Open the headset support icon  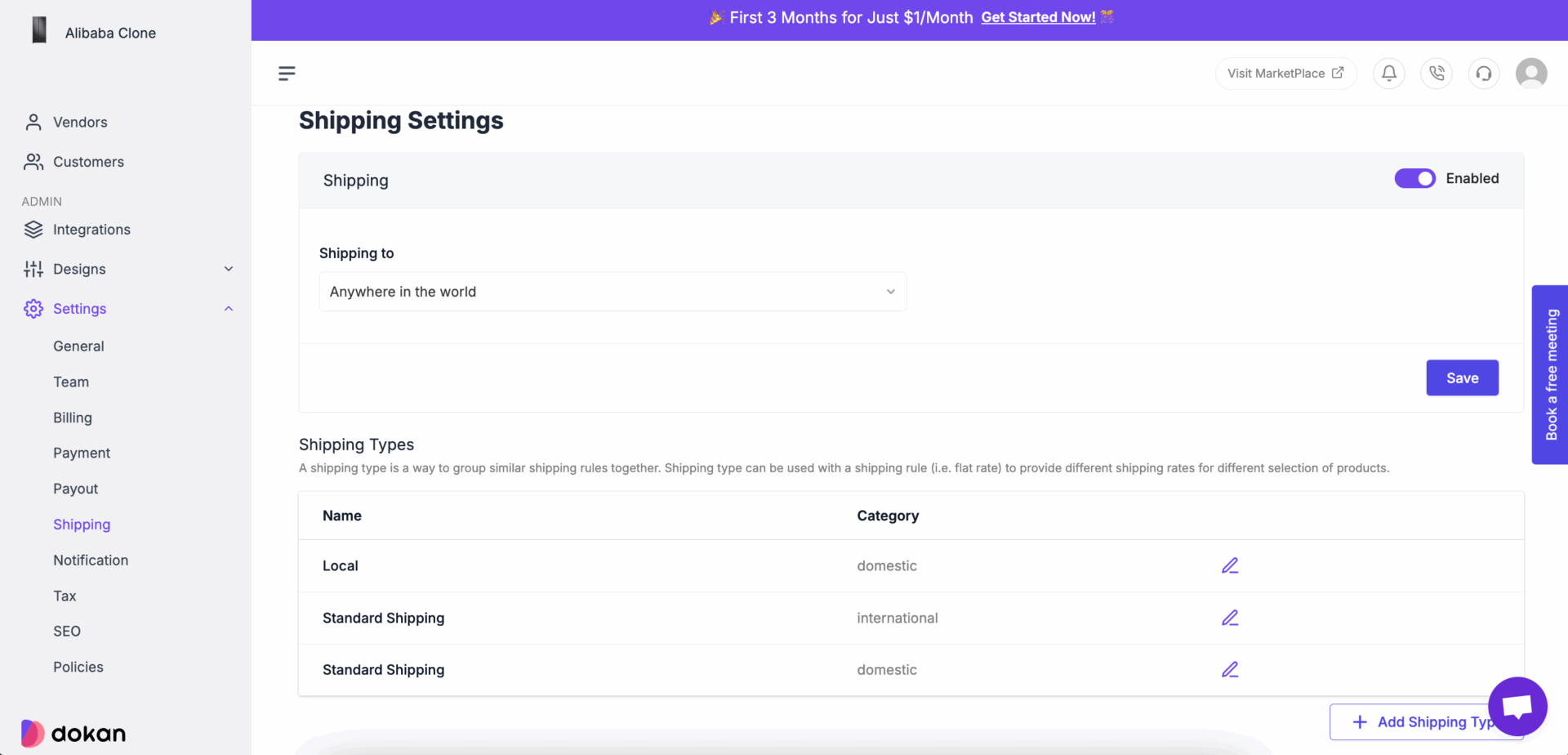pos(1484,74)
